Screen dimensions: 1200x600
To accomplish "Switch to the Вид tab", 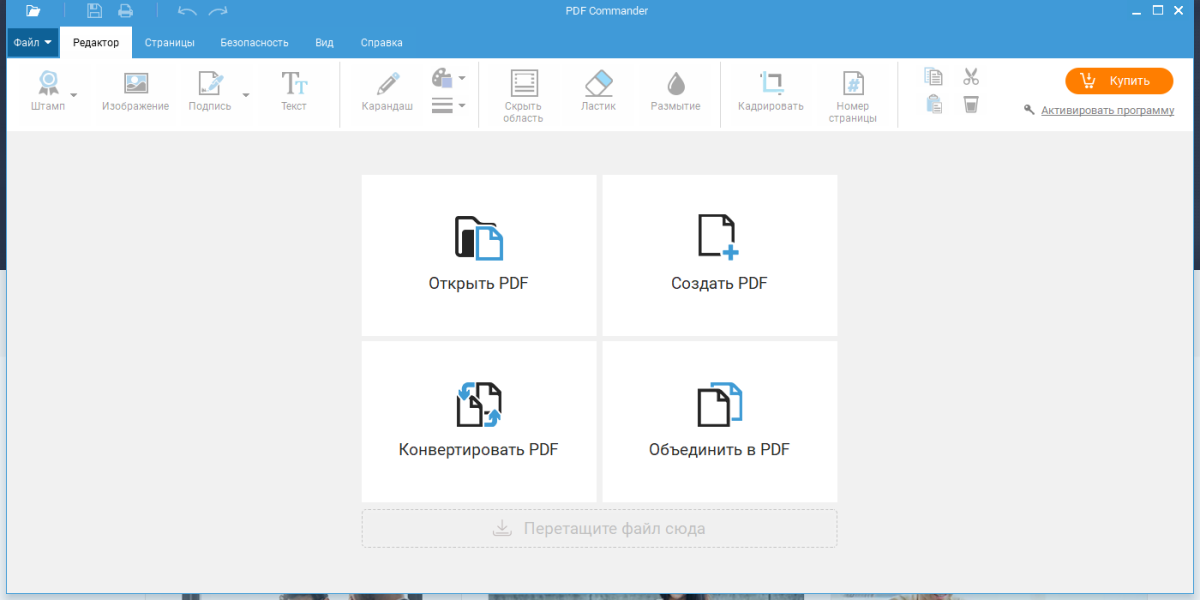I will (324, 43).
